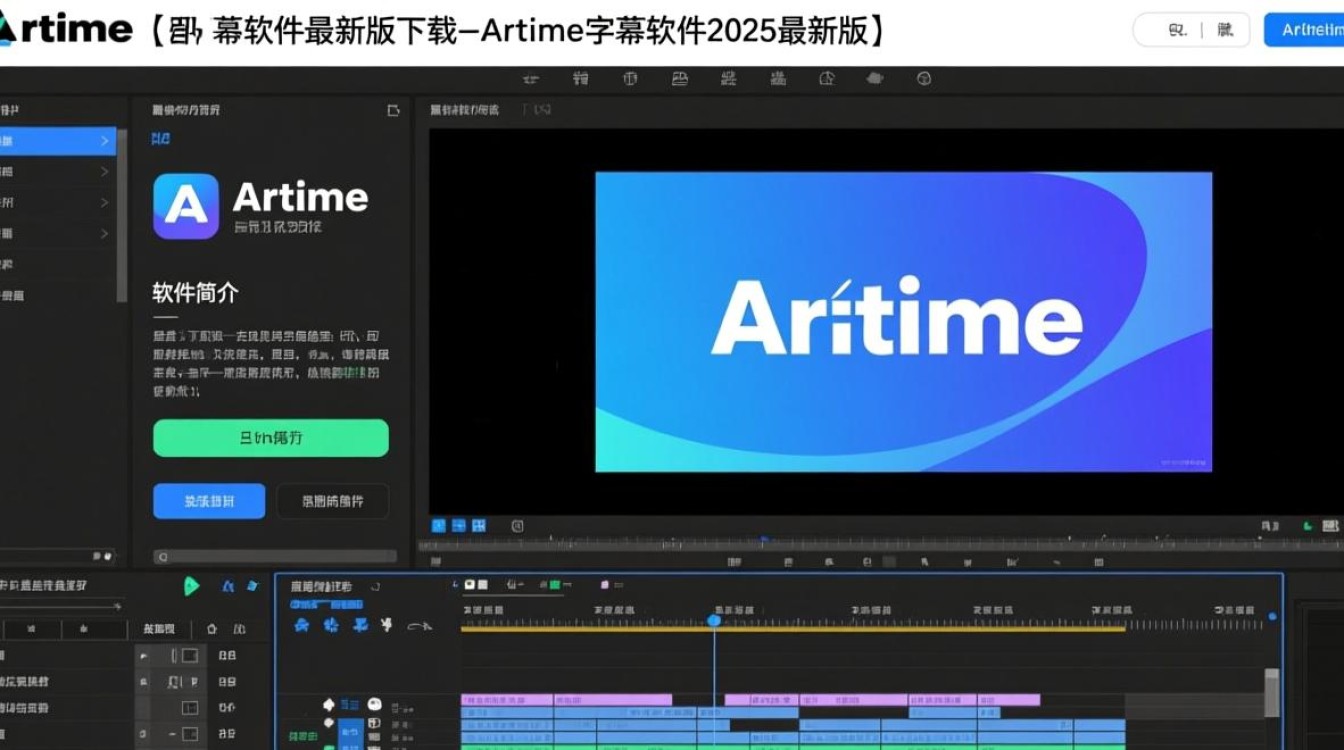Open the globe icon on the top toolbar
This screenshot has width=1344, height=750.
point(924,78)
